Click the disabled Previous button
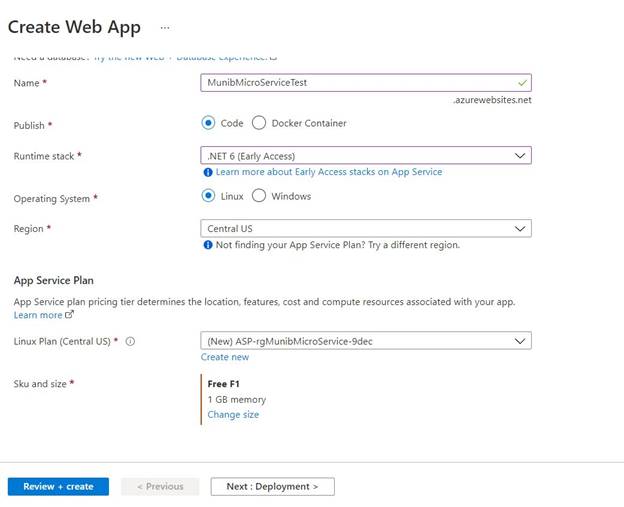 click(x=160, y=486)
